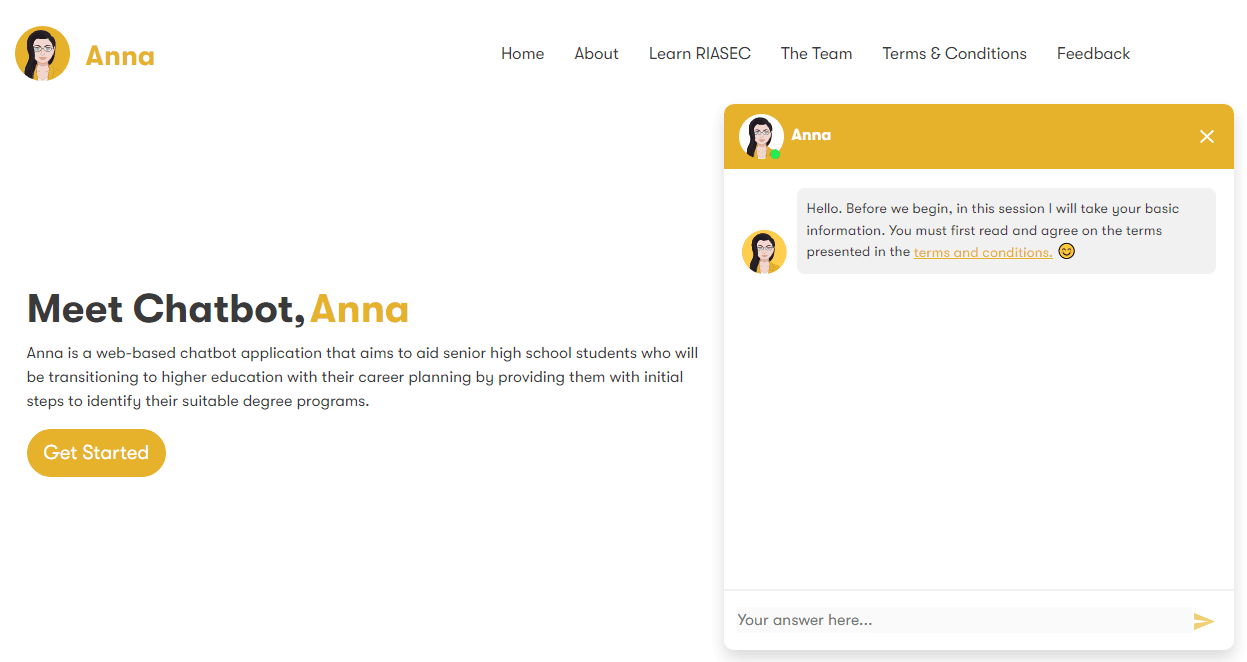The width and height of the screenshot is (1247, 662).
Task: Click the green online status indicator
Action: coord(775,153)
